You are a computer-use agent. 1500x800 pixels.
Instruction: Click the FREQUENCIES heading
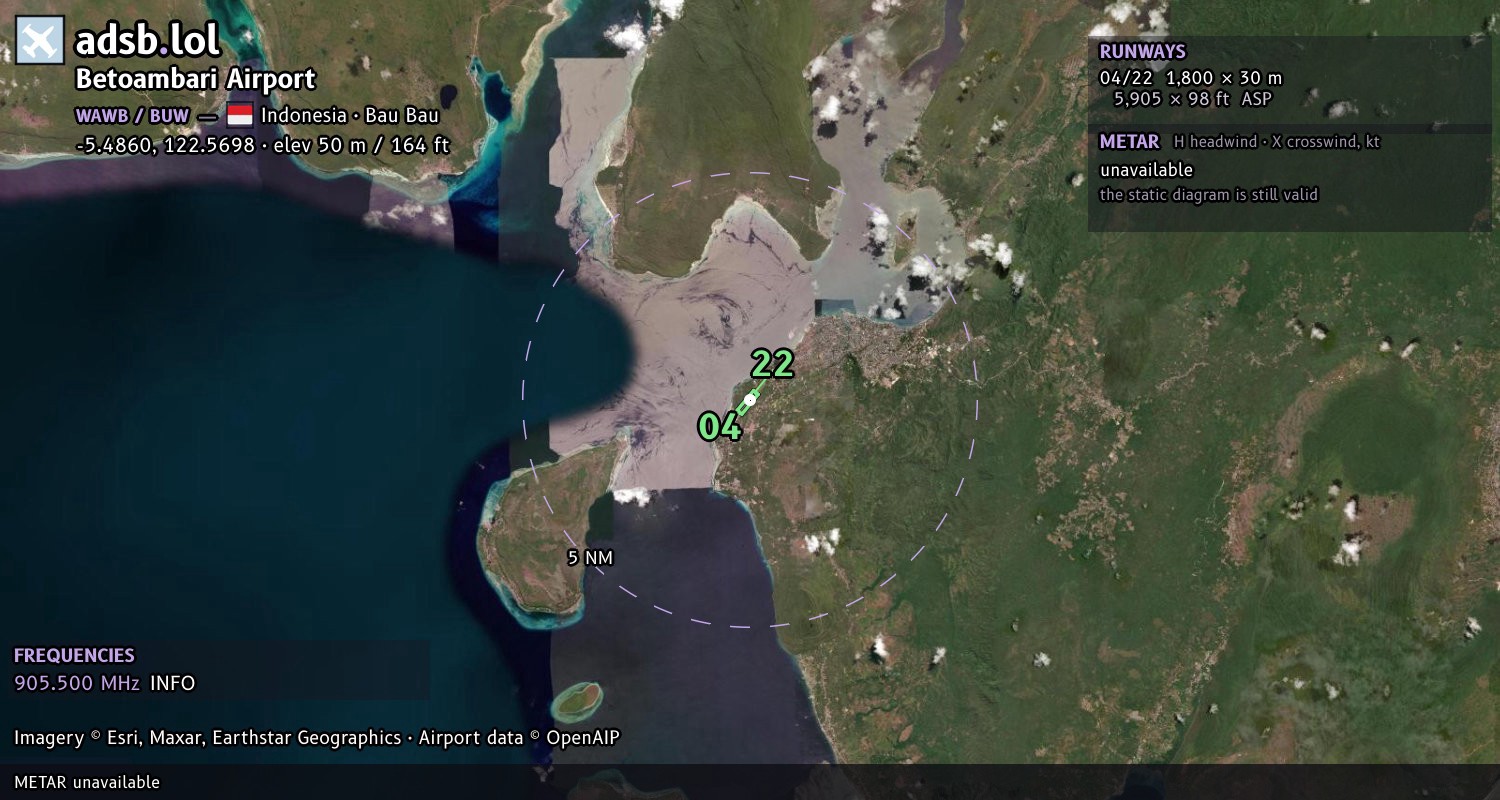pyautogui.click(x=74, y=656)
